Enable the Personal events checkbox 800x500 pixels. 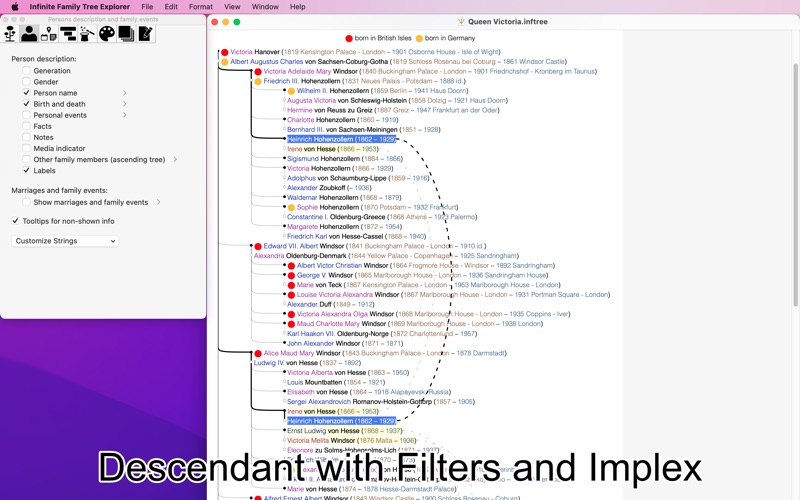click(x=27, y=115)
